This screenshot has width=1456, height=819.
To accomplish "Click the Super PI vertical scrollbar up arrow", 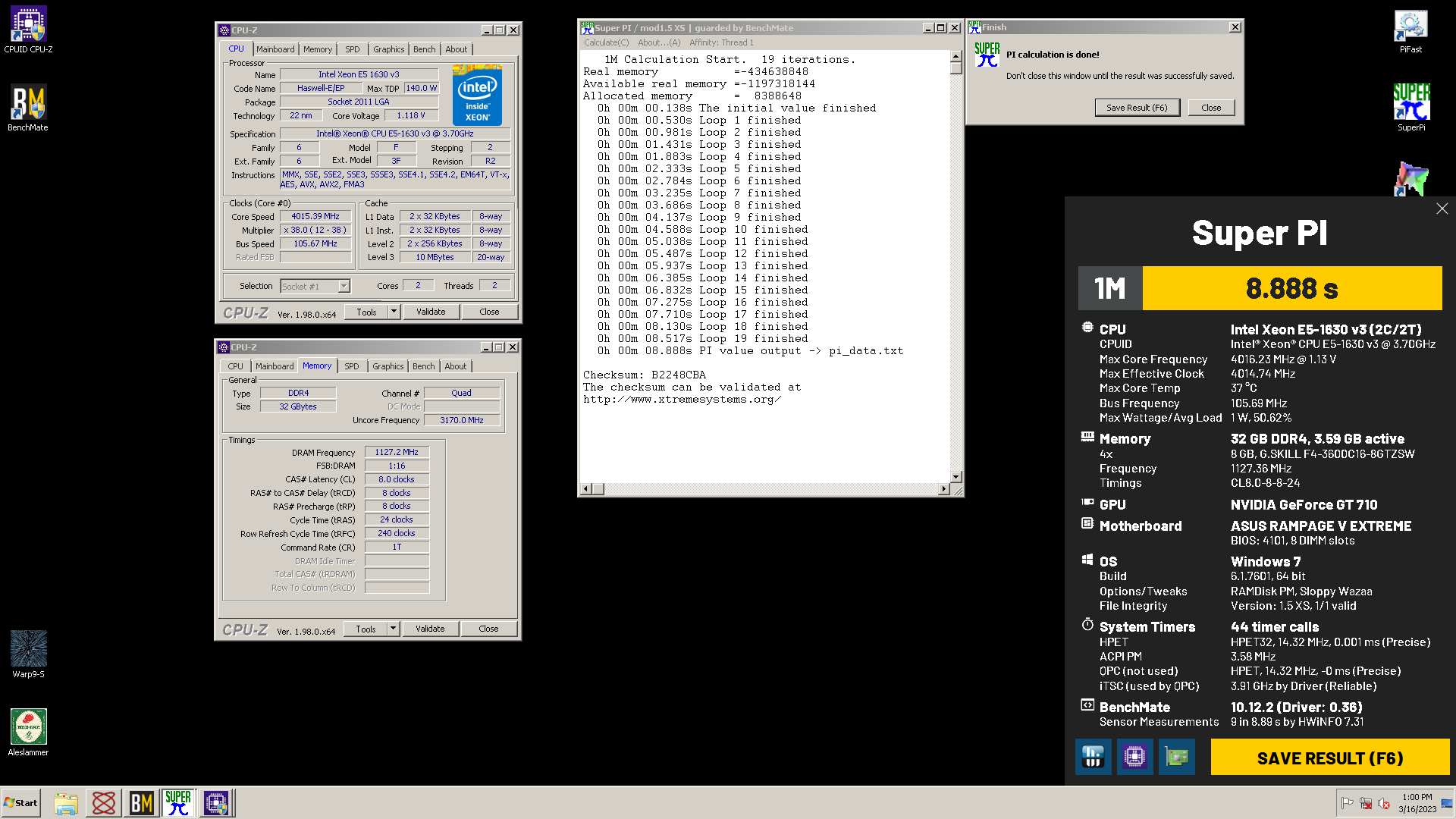I will pos(955,57).
